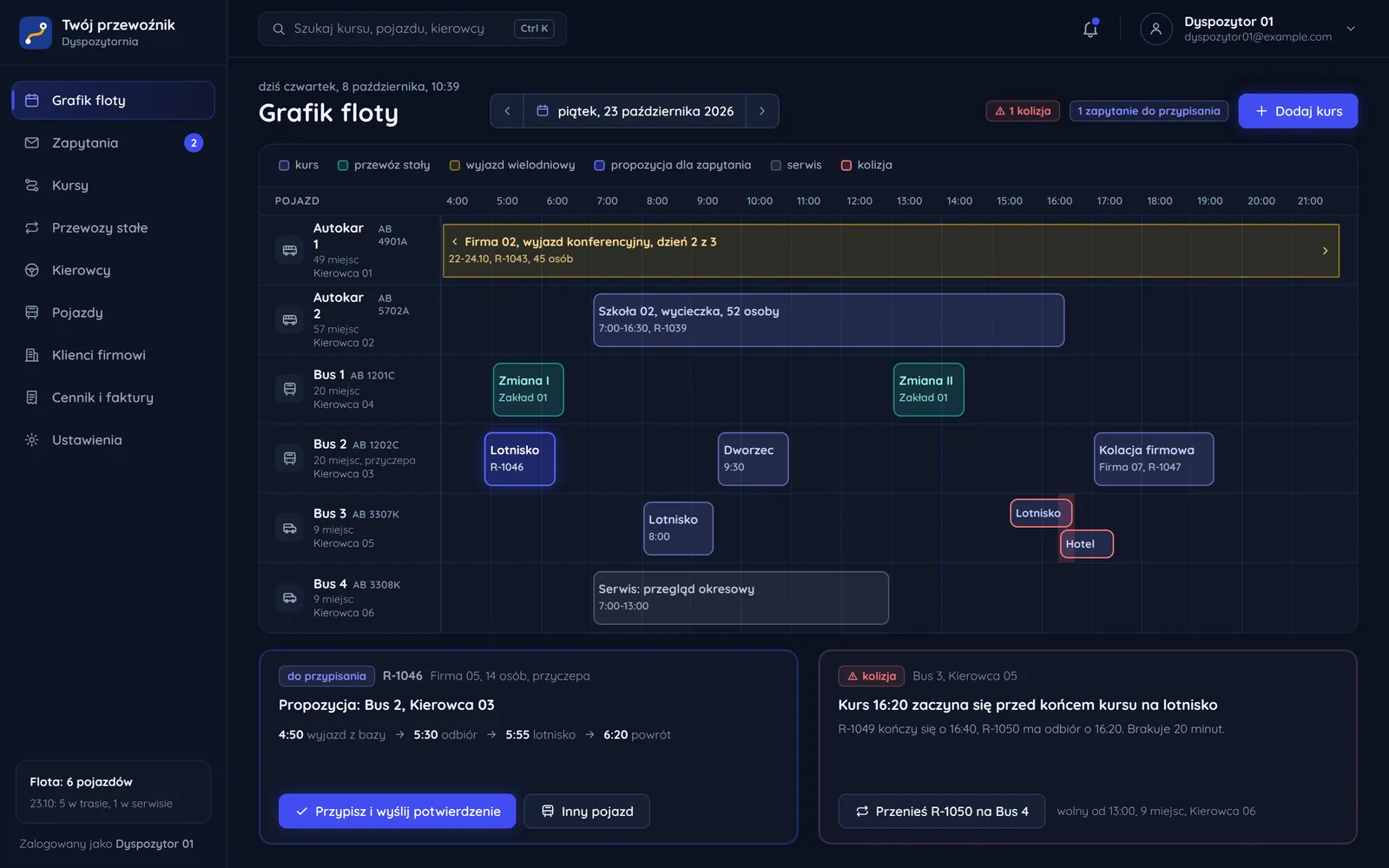Toggle the kurs legend checkbox
The height and width of the screenshot is (868, 1389).
point(284,165)
